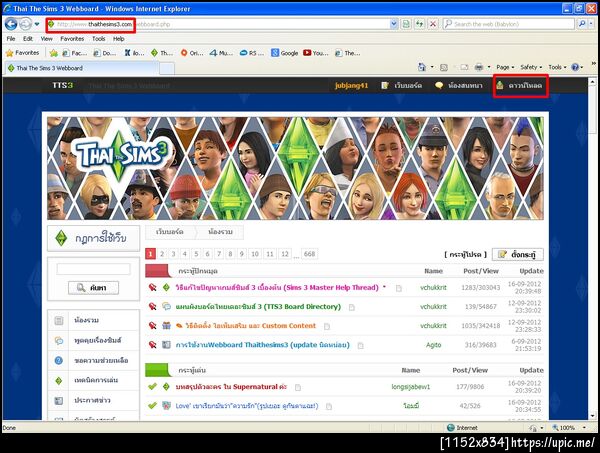Screen dimensions: 600x453
Task: Click the TTS3 logo in site header
Action: tap(62, 85)
